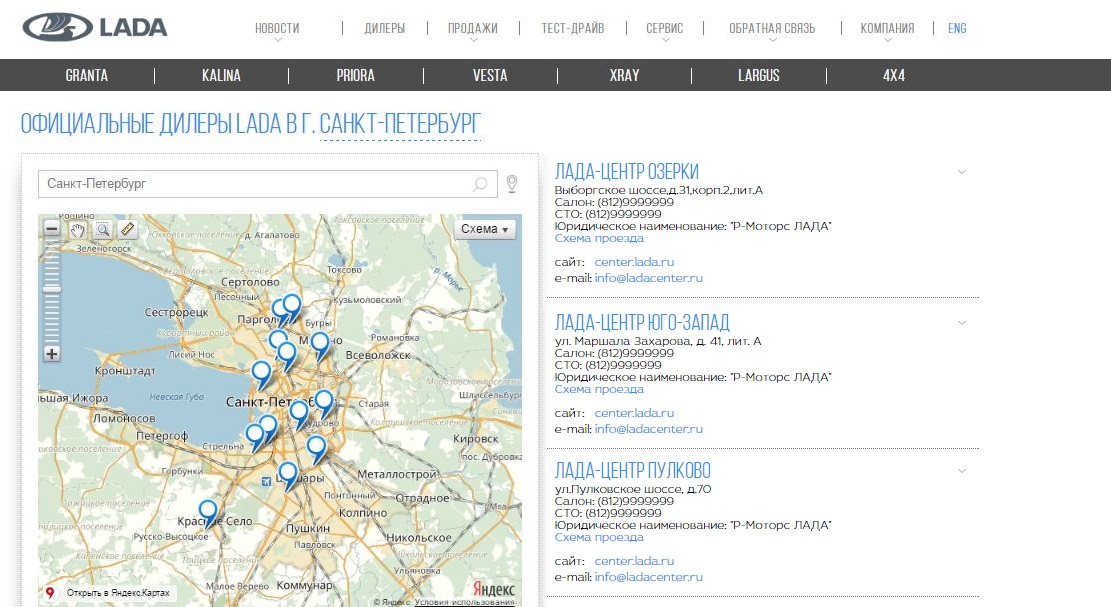Open the НОВОСТИ dropdown menu

[x=277, y=29]
